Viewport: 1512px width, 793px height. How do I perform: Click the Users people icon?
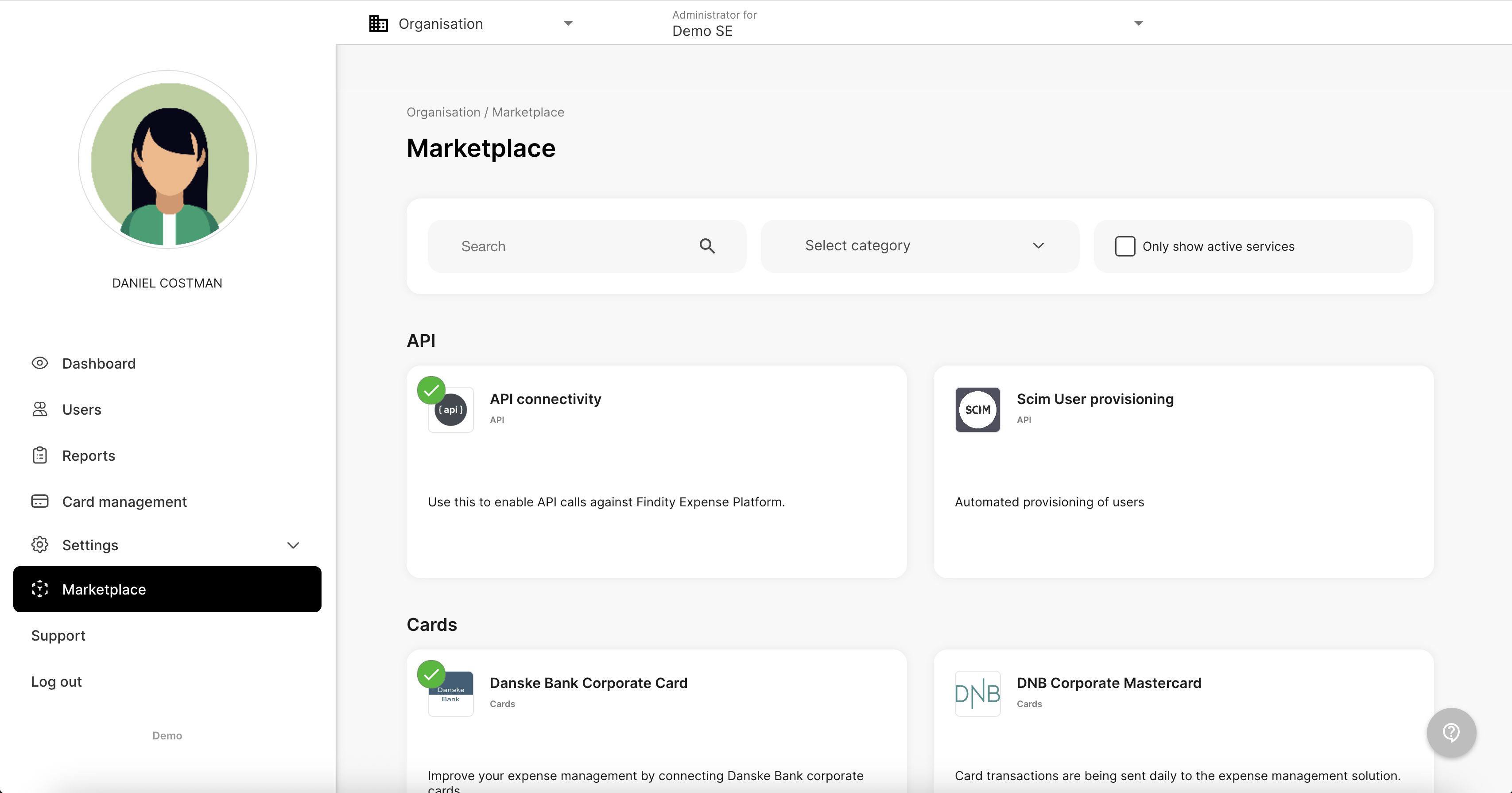click(39, 409)
